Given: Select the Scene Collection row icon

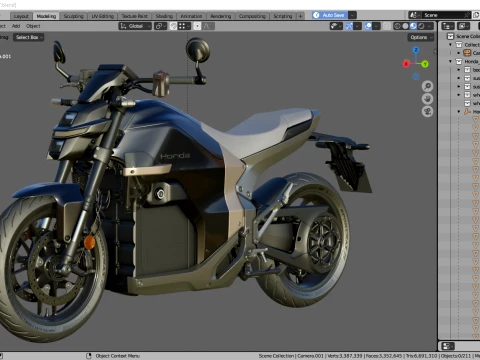Looking at the screenshot, I should (450, 36).
